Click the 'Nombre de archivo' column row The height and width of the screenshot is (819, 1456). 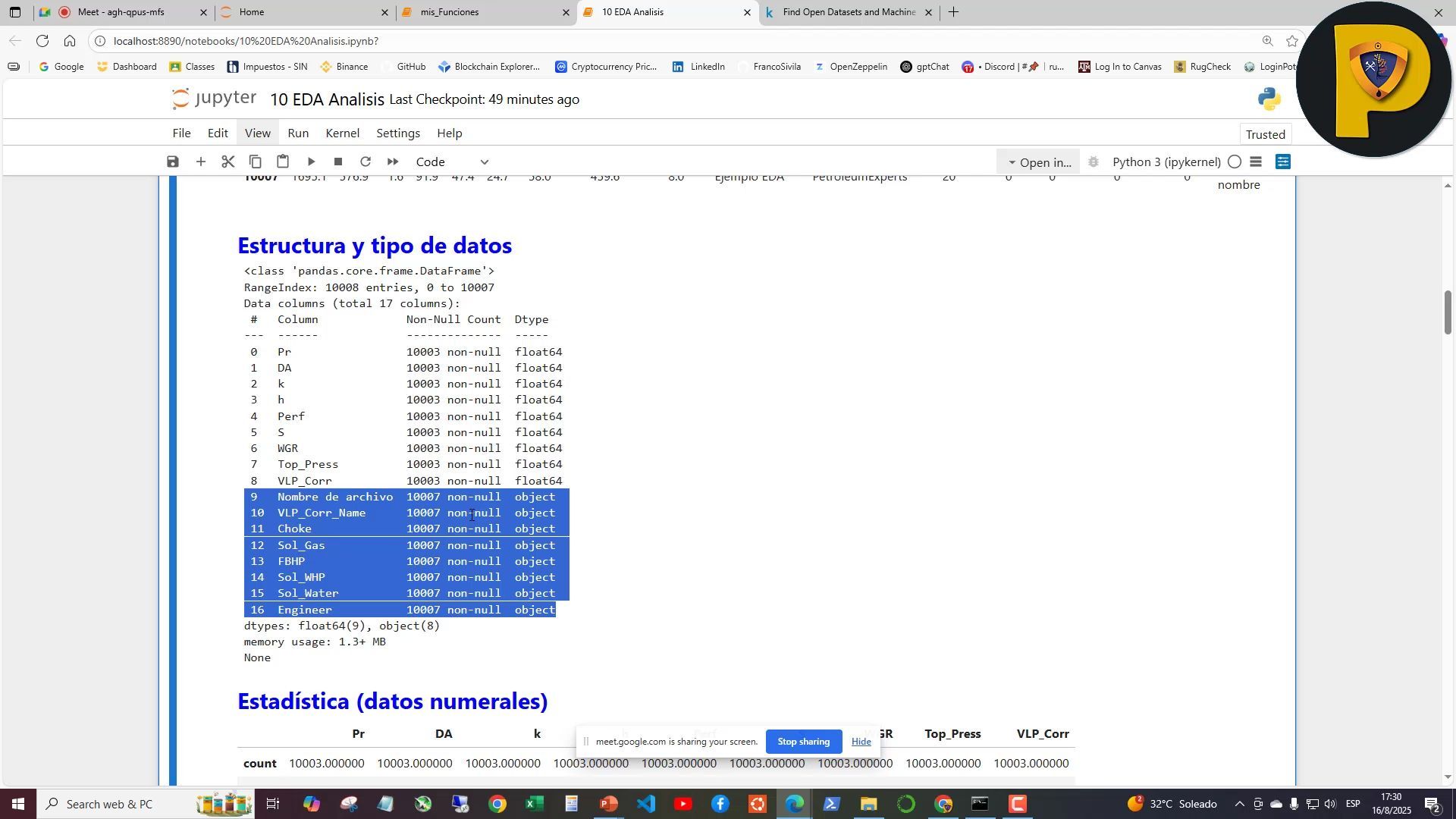point(406,497)
